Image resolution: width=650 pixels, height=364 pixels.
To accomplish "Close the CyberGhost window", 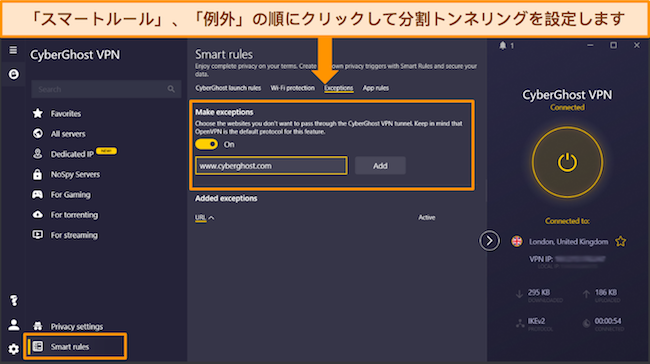I will click(637, 45).
